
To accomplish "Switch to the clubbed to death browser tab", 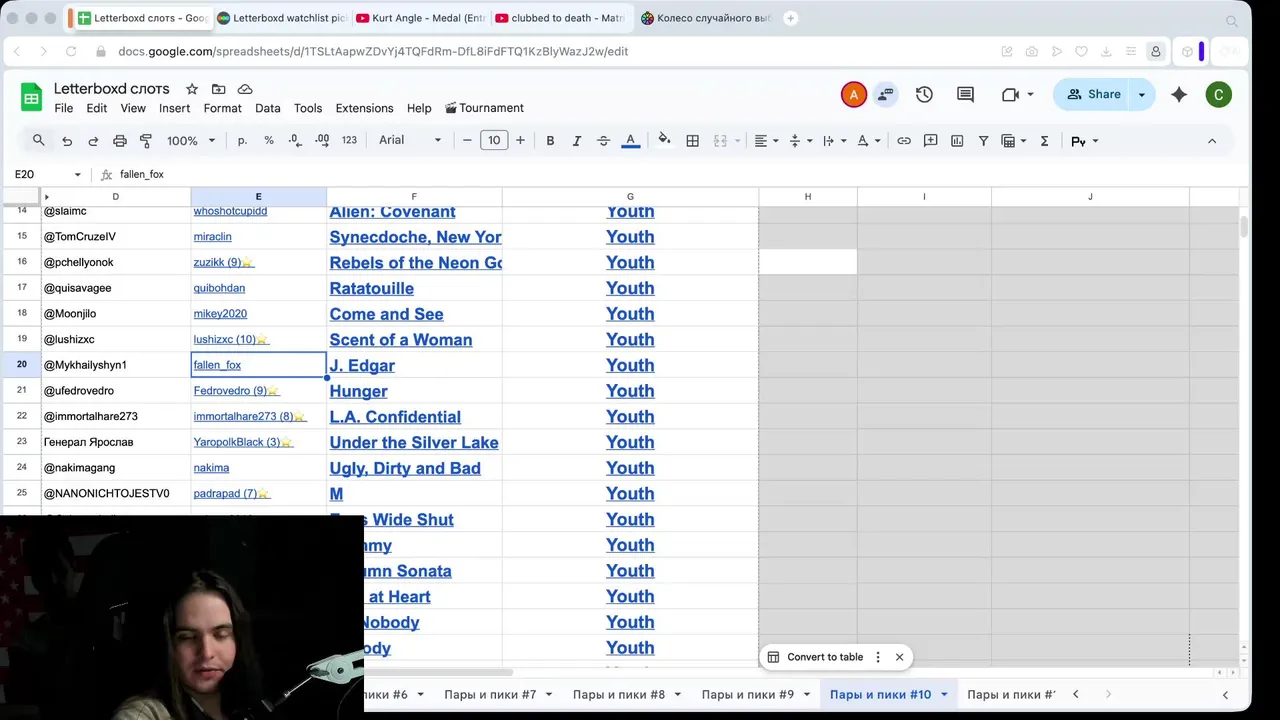I will click(560, 18).
